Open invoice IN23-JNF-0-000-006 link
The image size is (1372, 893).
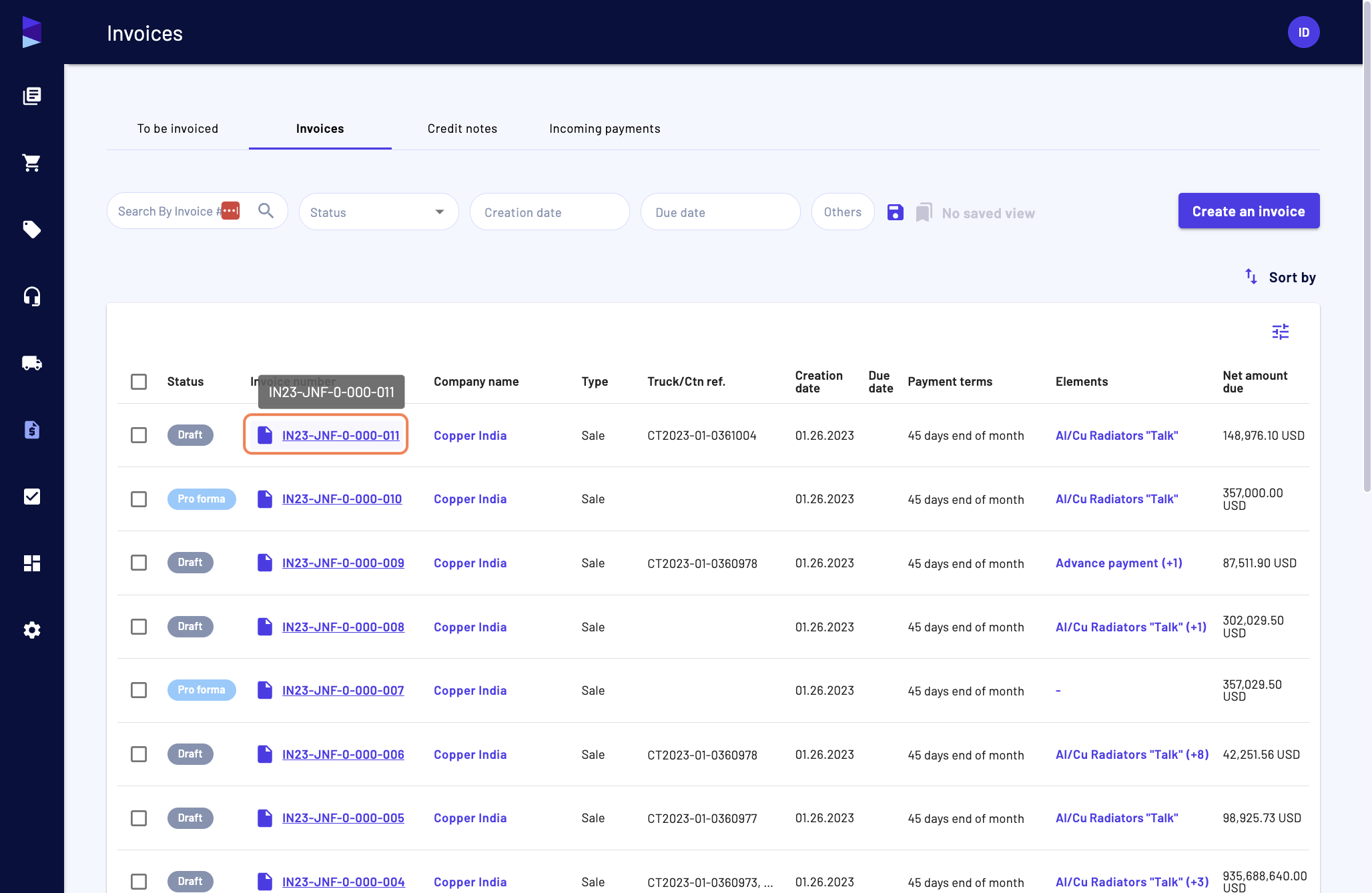click(343, 754)
